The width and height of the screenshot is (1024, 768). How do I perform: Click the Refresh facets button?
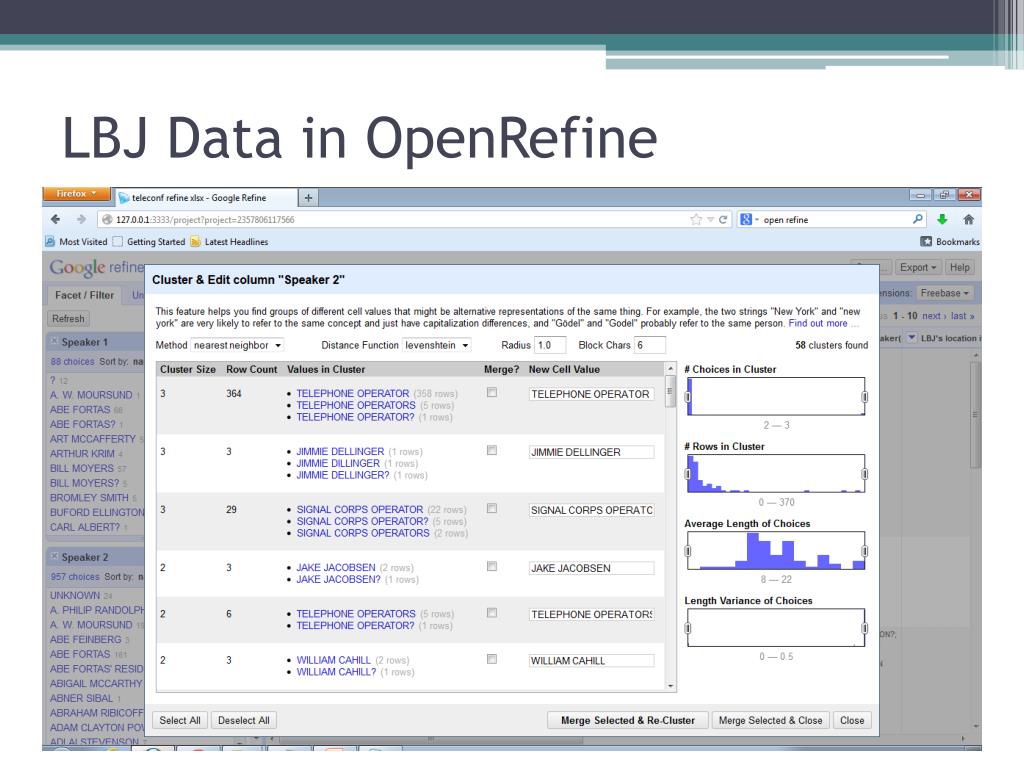pos(69,319)
